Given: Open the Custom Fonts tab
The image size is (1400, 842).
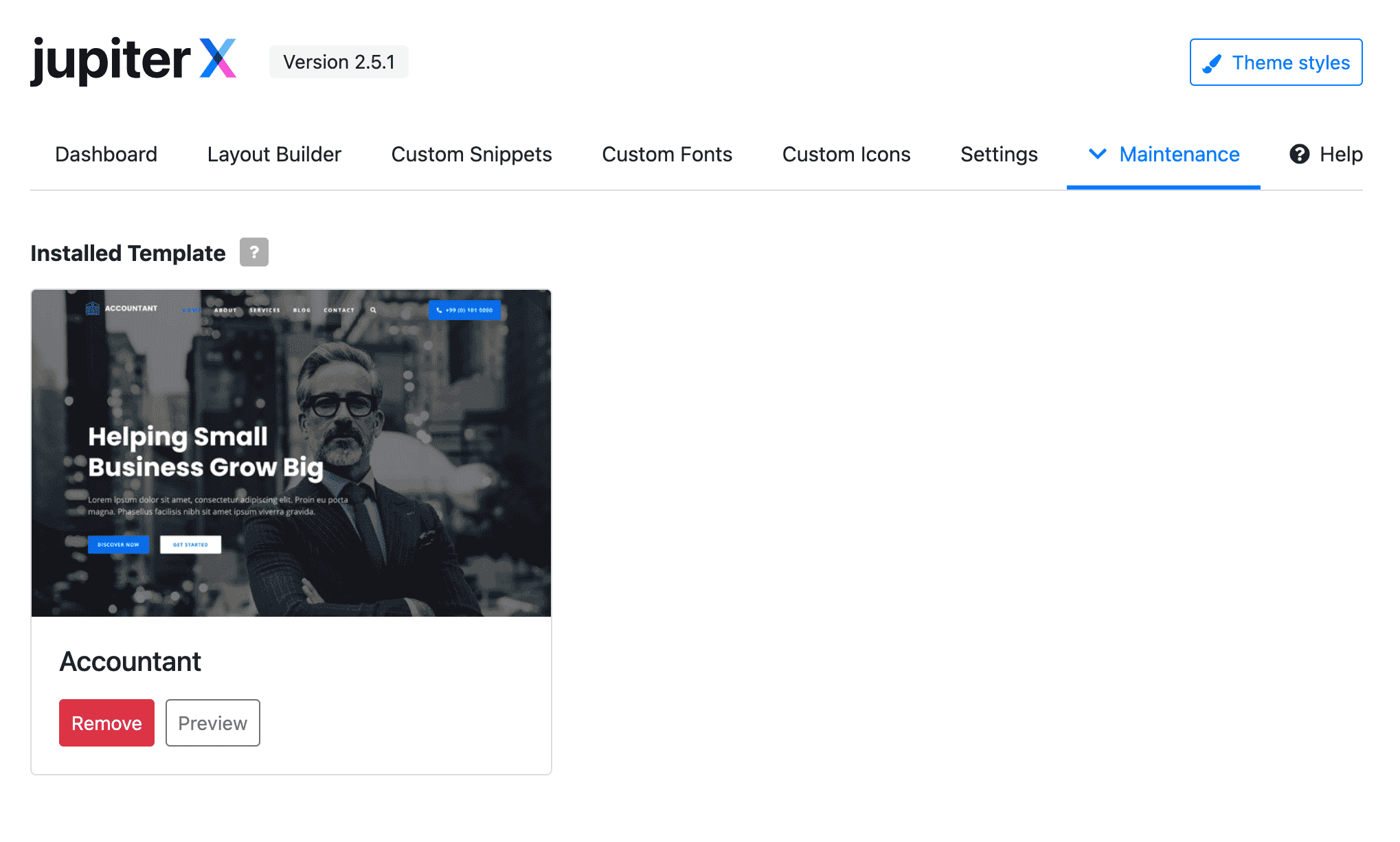Looking at the screenshot, I should (666, 154).
